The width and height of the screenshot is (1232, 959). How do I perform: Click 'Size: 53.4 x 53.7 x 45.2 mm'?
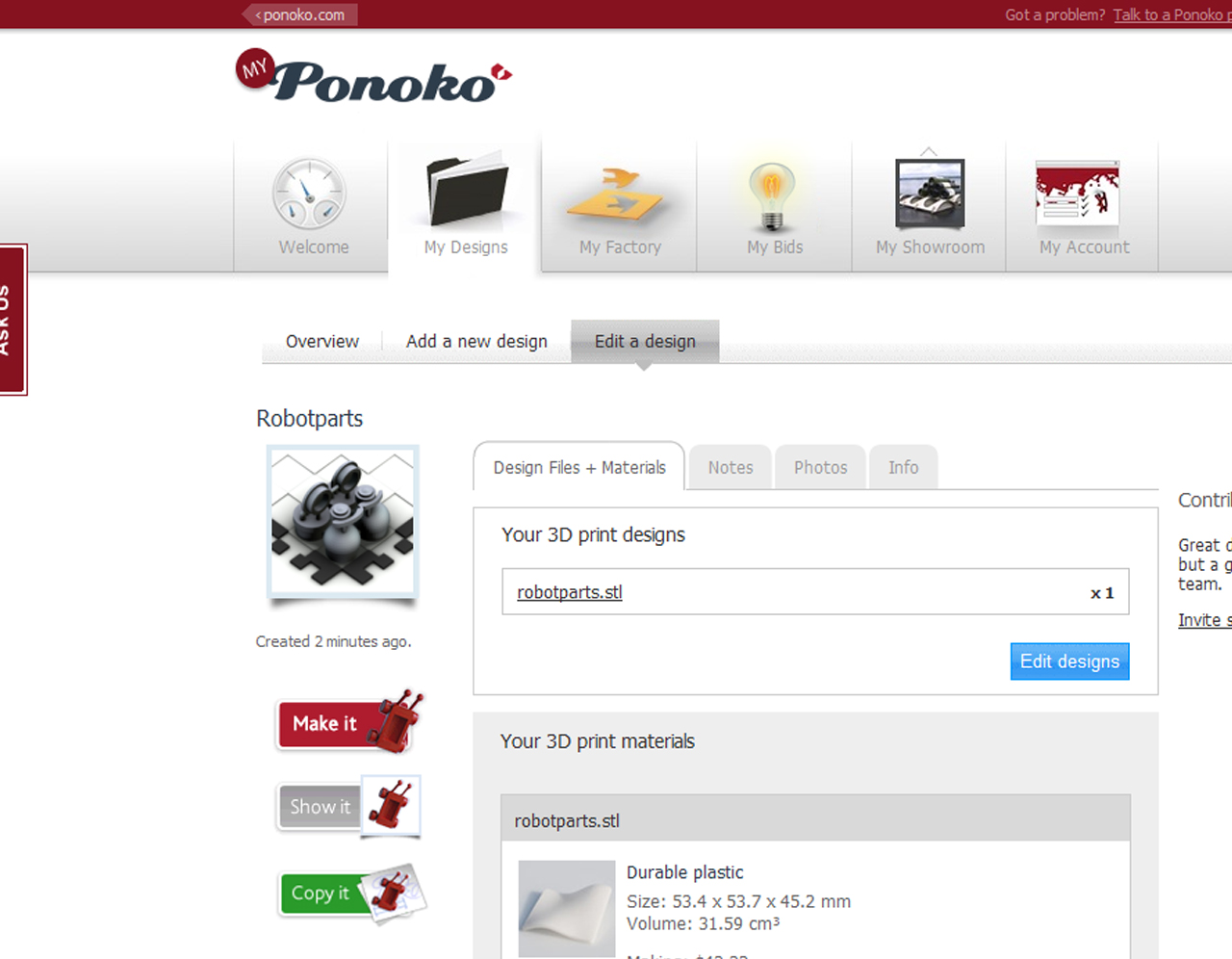pos(738,901)
